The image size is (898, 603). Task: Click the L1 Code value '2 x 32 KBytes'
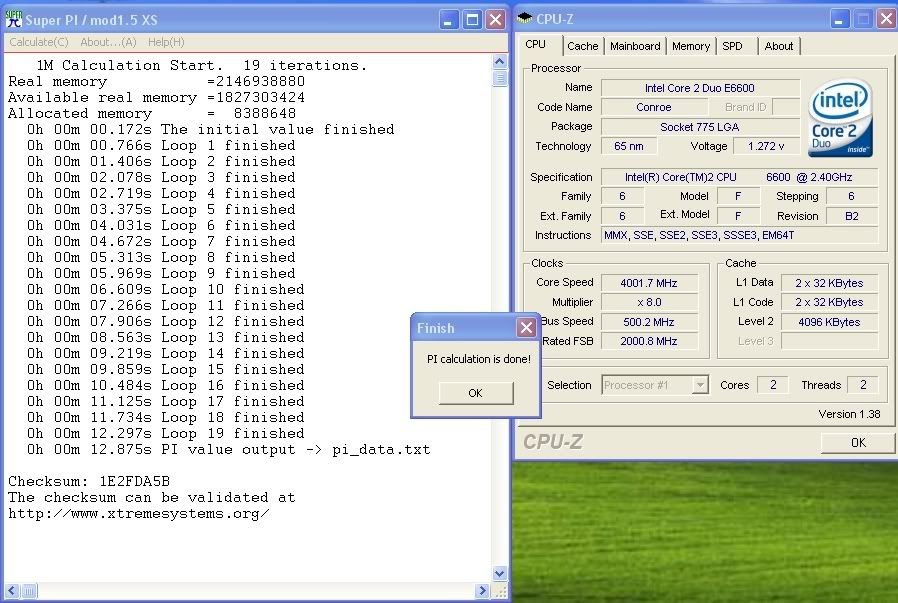pos(829,302)
